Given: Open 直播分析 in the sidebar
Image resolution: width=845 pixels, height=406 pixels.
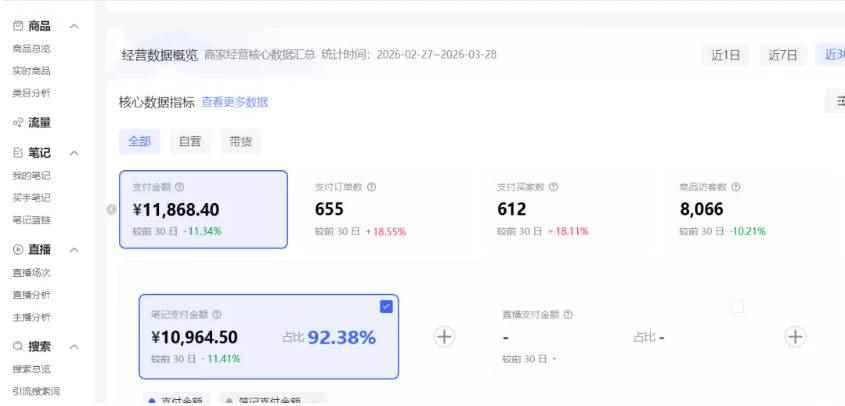Looking at the screenshot, I should [31, 295].
